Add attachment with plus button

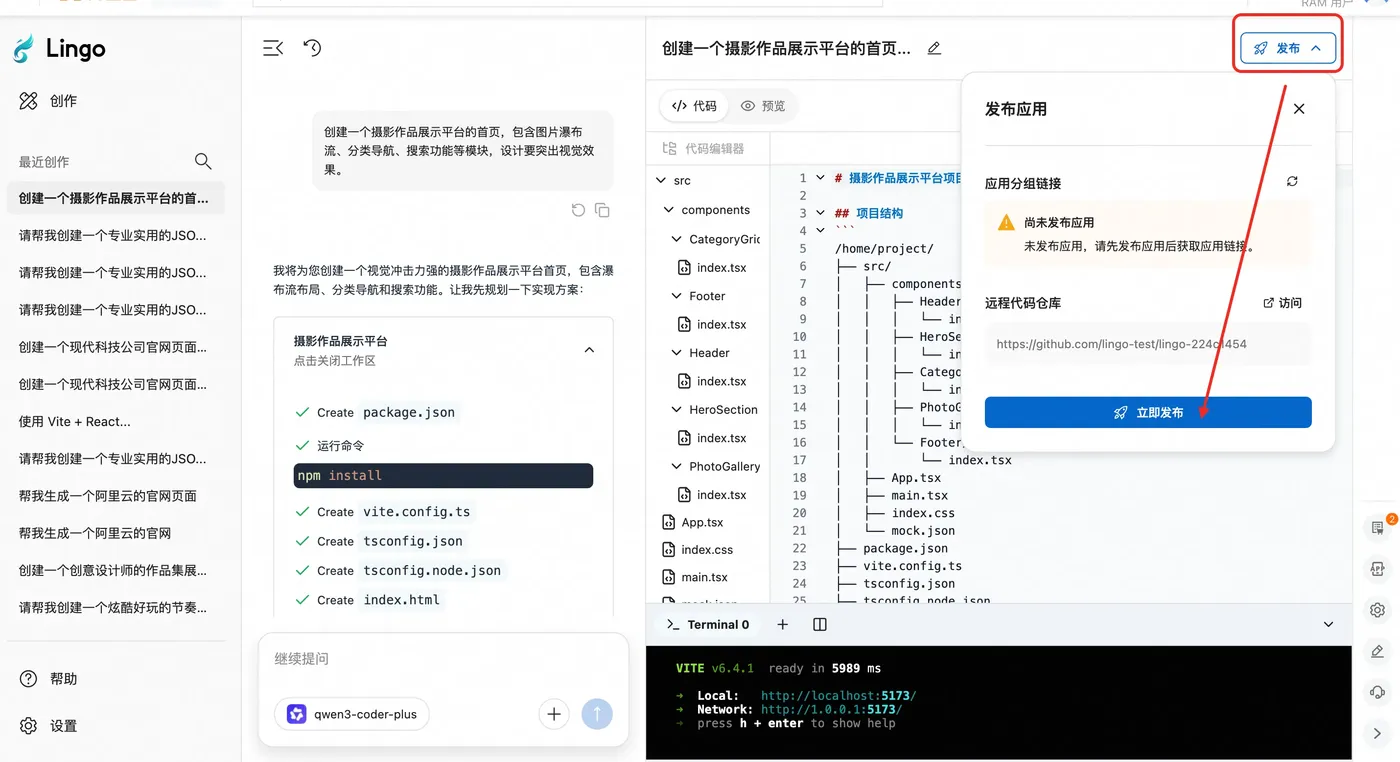(x=554, y=714)
